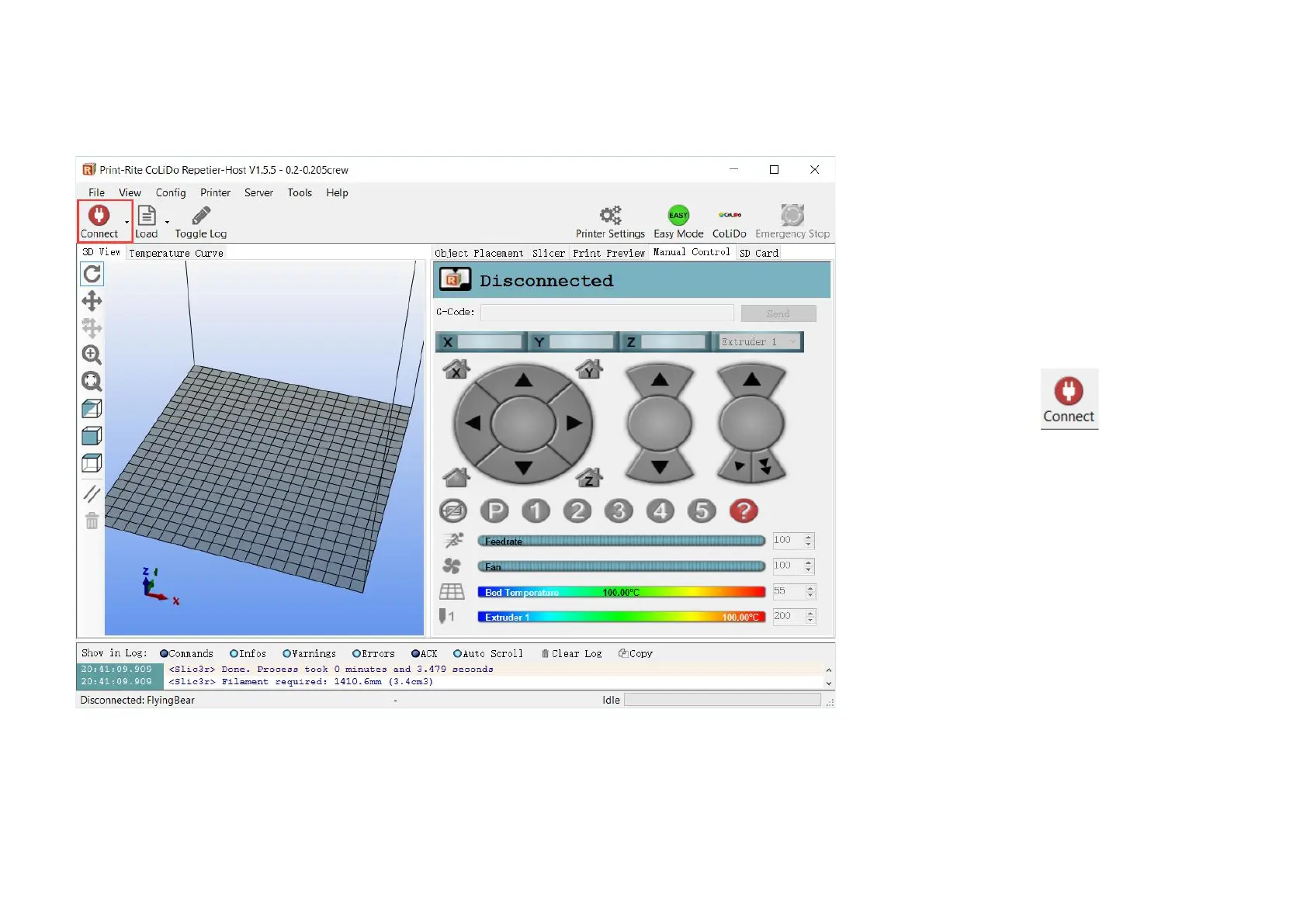Toggle Auto Scroll for the log

(457, 654)
